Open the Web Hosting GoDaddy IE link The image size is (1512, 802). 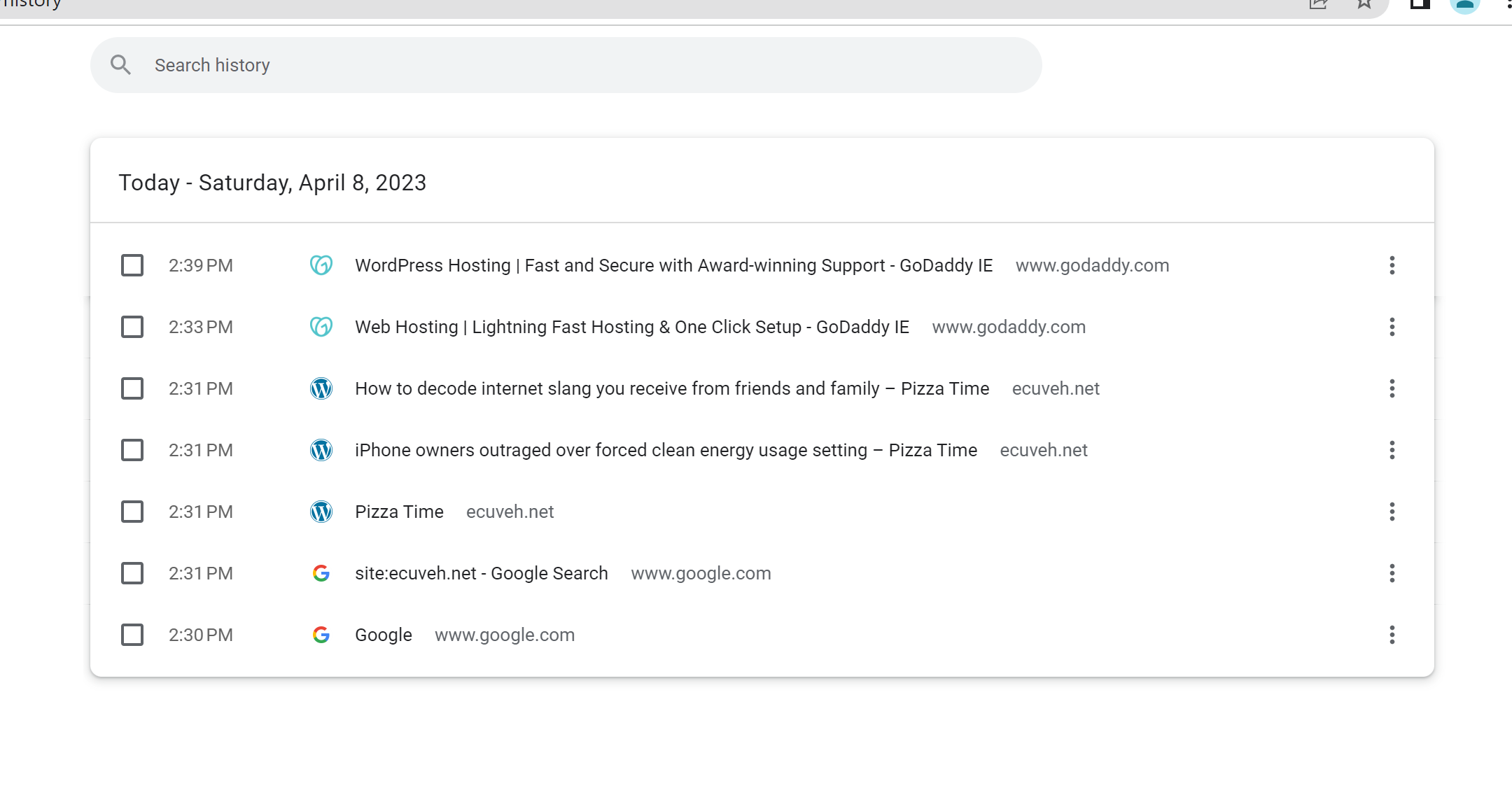(x=631, y=327)
